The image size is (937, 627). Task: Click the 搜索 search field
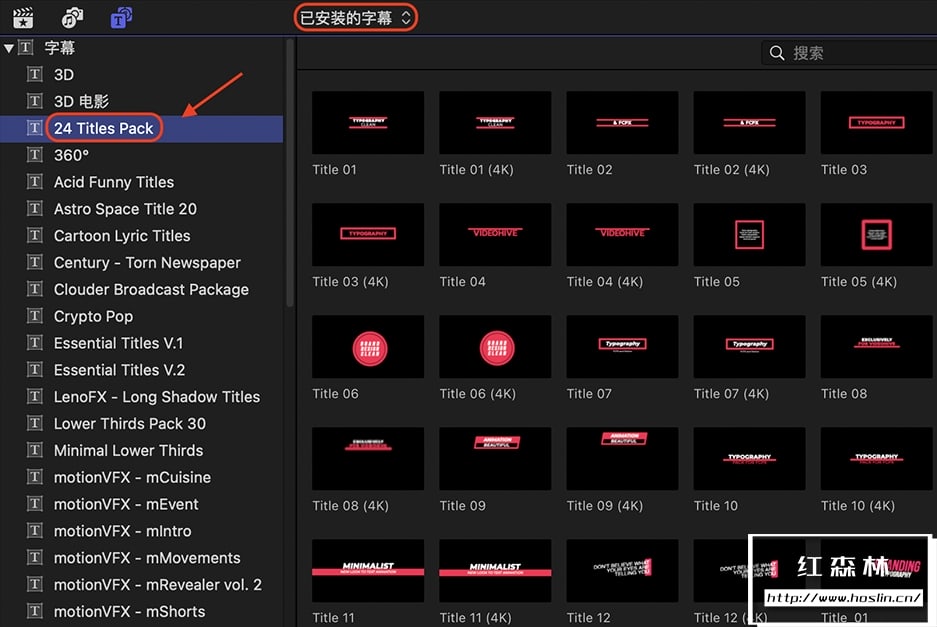pyautogui.click(x=849, y=53)
